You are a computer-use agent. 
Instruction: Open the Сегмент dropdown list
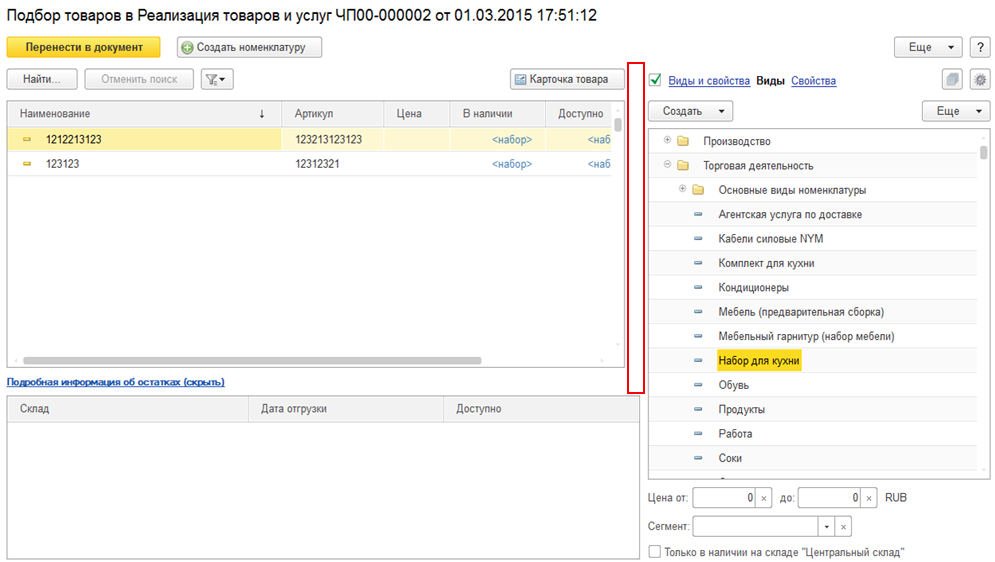(x=826, y=526)
